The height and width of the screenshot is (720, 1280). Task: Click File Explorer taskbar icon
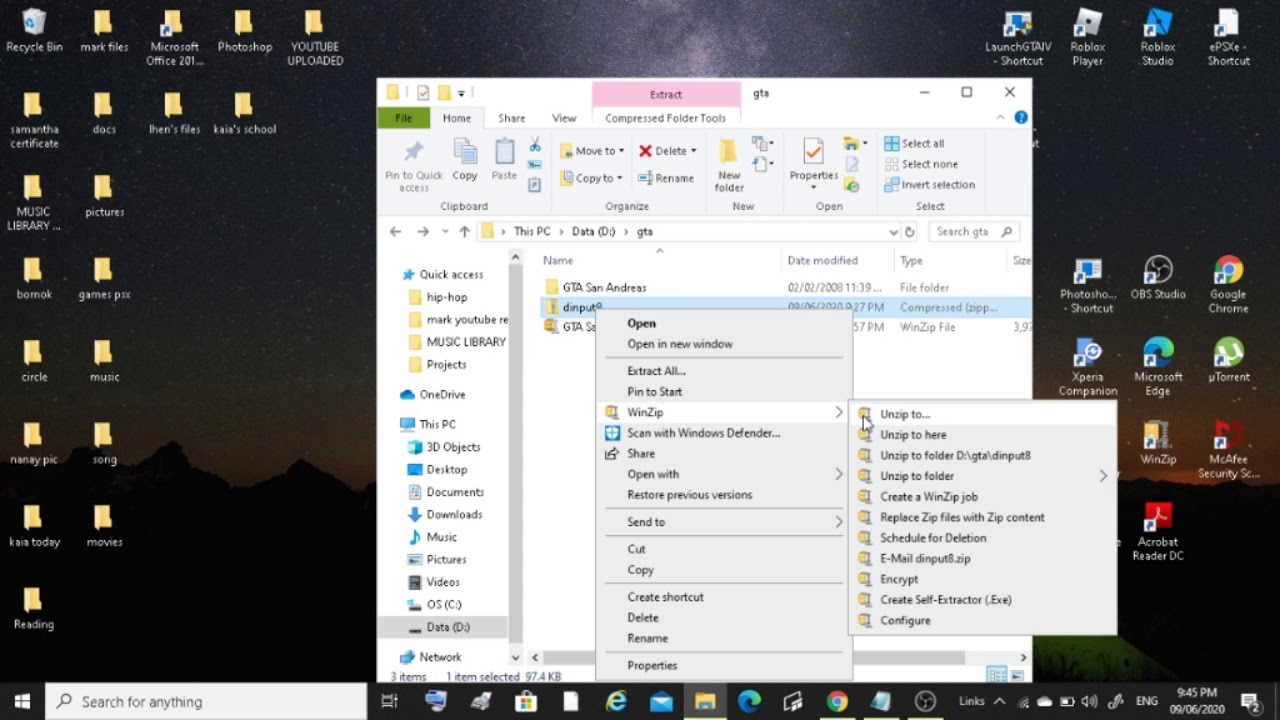(705, 701)
